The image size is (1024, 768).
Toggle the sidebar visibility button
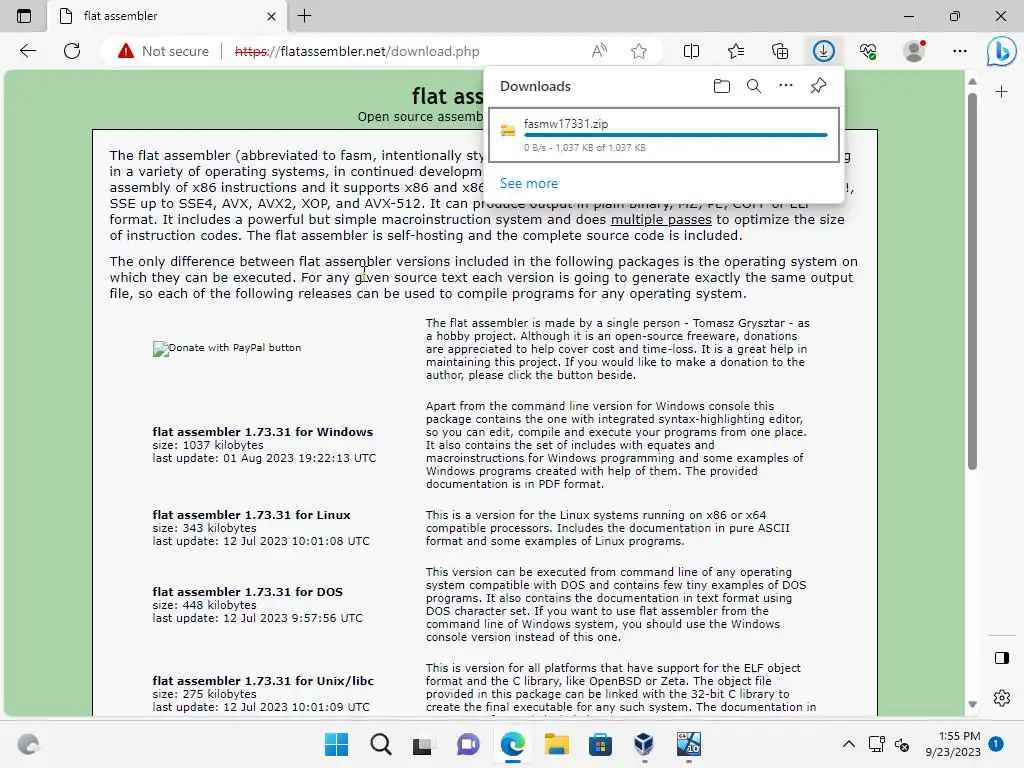click(x=1002, y=658)
